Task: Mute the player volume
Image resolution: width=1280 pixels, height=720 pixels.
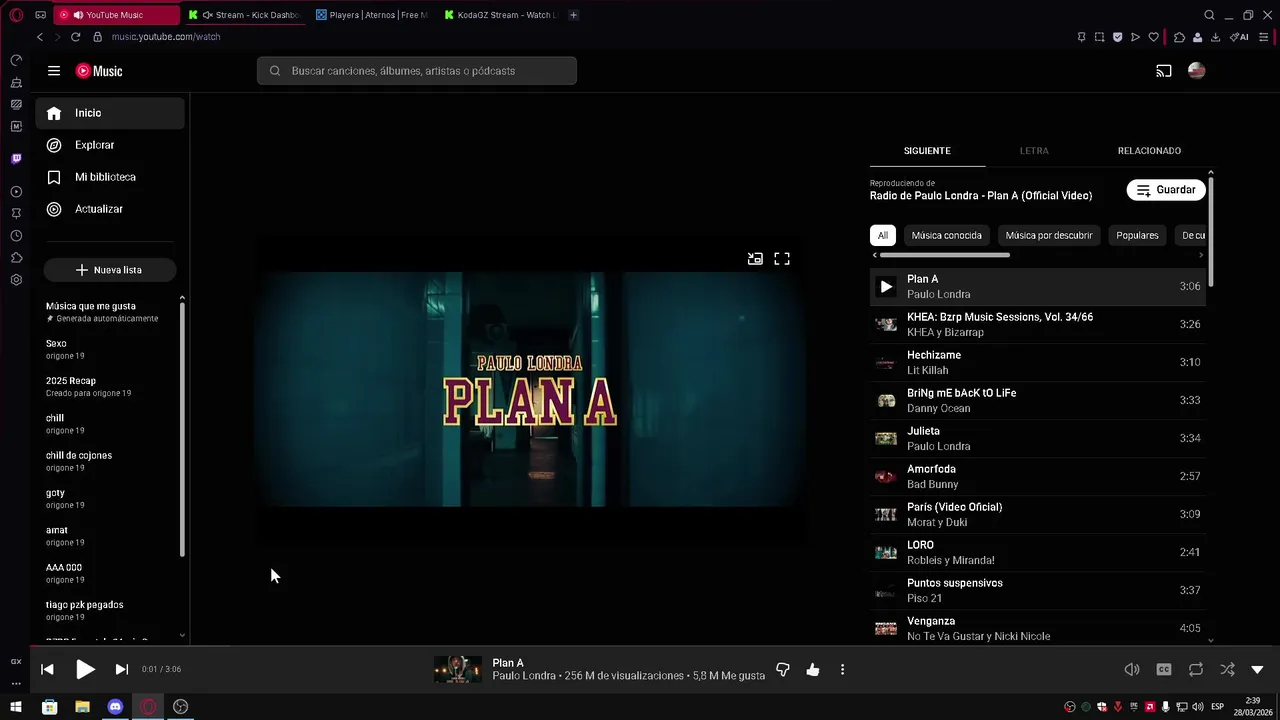Action: click(1132, 670)
